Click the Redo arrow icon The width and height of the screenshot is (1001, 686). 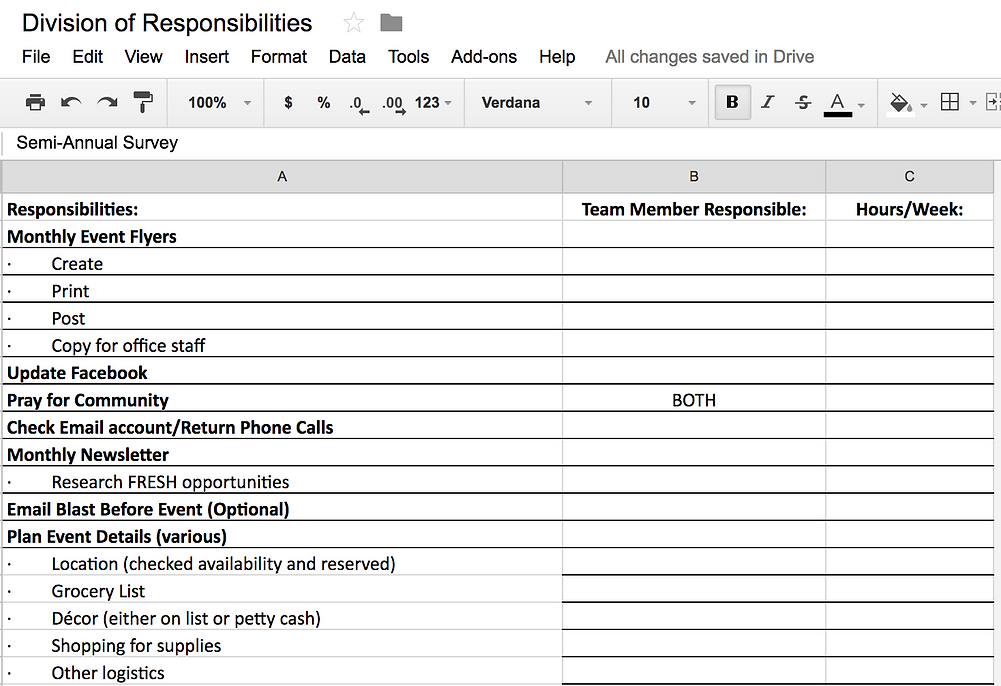tap(107, 102)
